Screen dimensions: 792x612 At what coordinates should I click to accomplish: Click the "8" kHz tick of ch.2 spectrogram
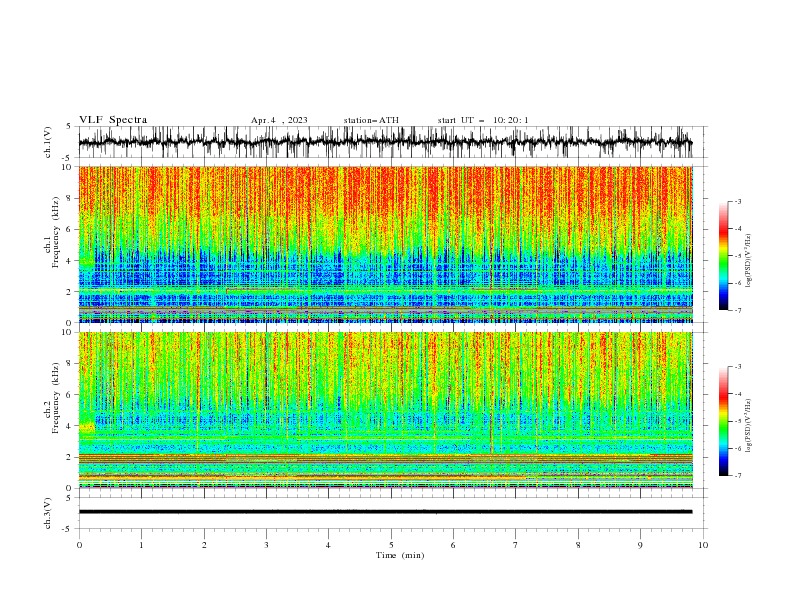coord(69,364)
